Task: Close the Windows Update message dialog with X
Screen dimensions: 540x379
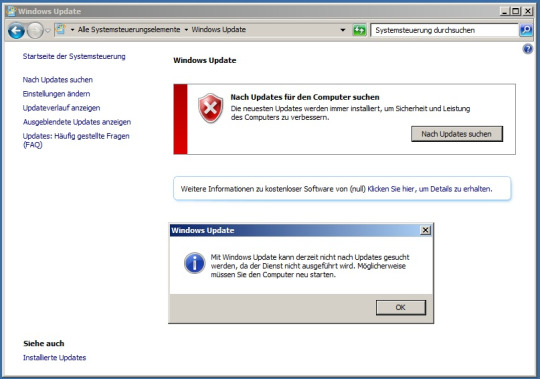Action: [x=426, y=230]
